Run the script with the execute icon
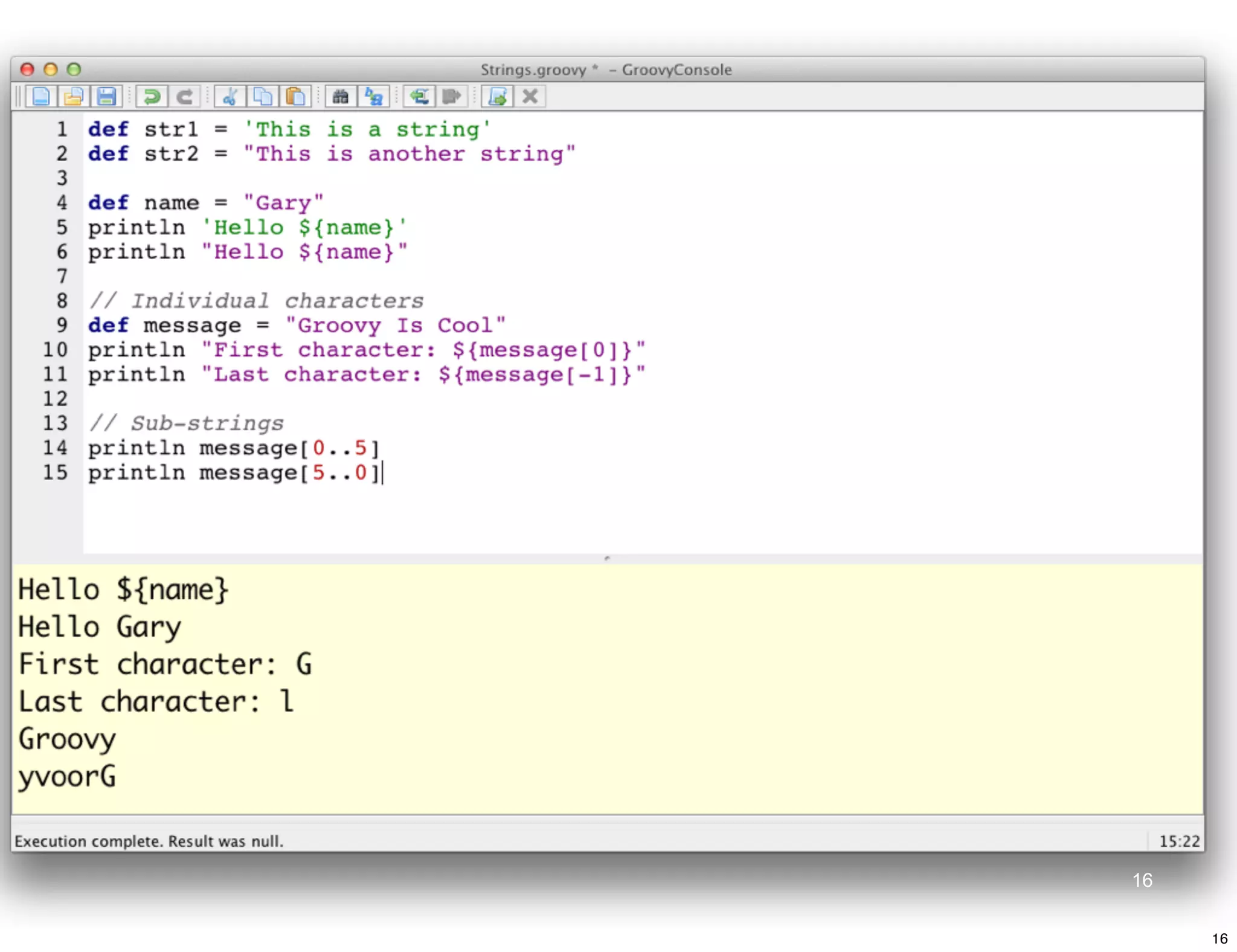 click(497, 97)
